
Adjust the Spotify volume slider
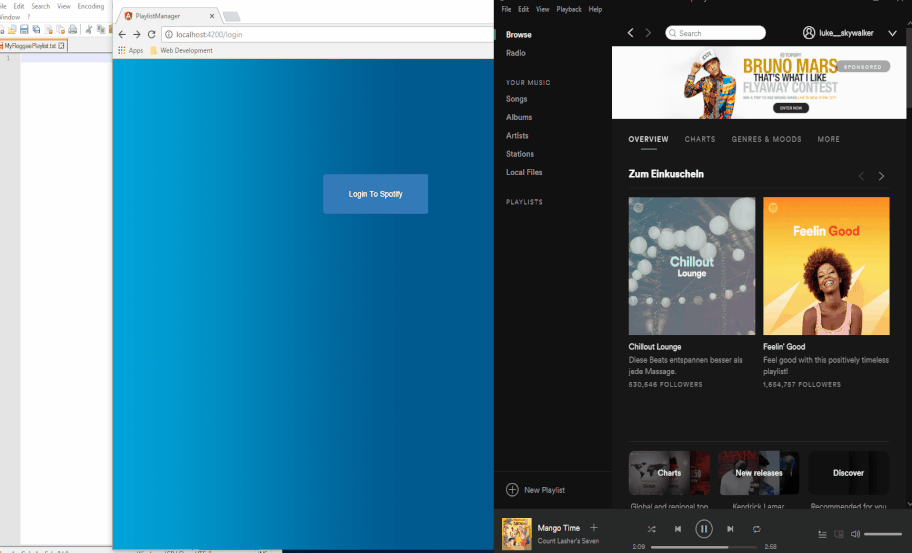pos(882,534)
